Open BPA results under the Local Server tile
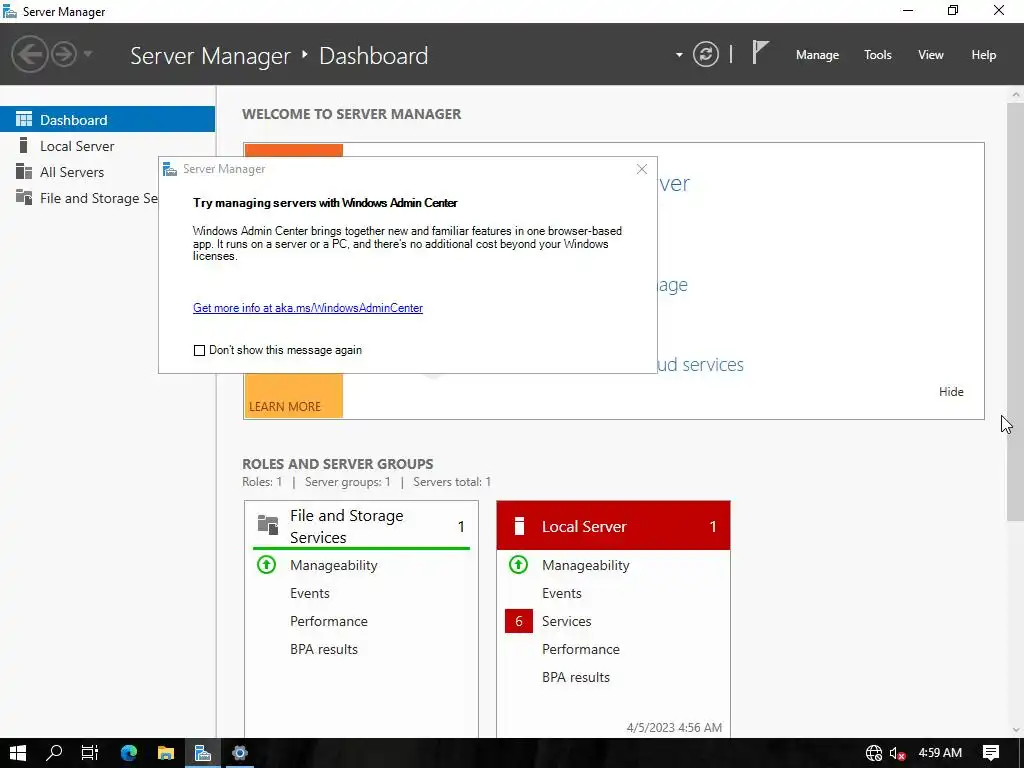1024x768 pixels. tap(575, 677)
